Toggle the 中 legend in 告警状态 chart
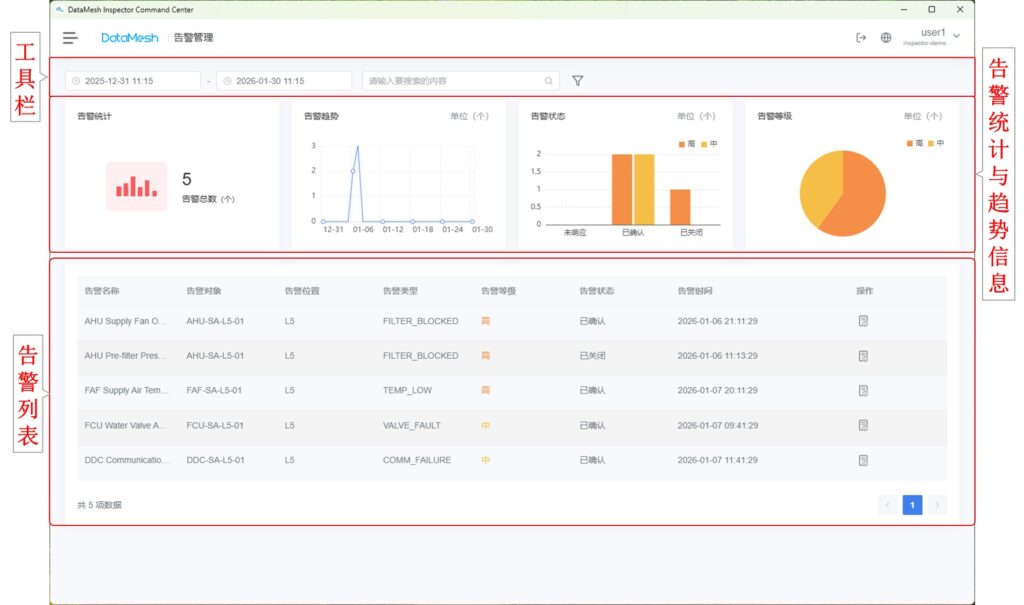Image resolution: width=1024 pixels, height=605 pixels. [x=709, y=144]
